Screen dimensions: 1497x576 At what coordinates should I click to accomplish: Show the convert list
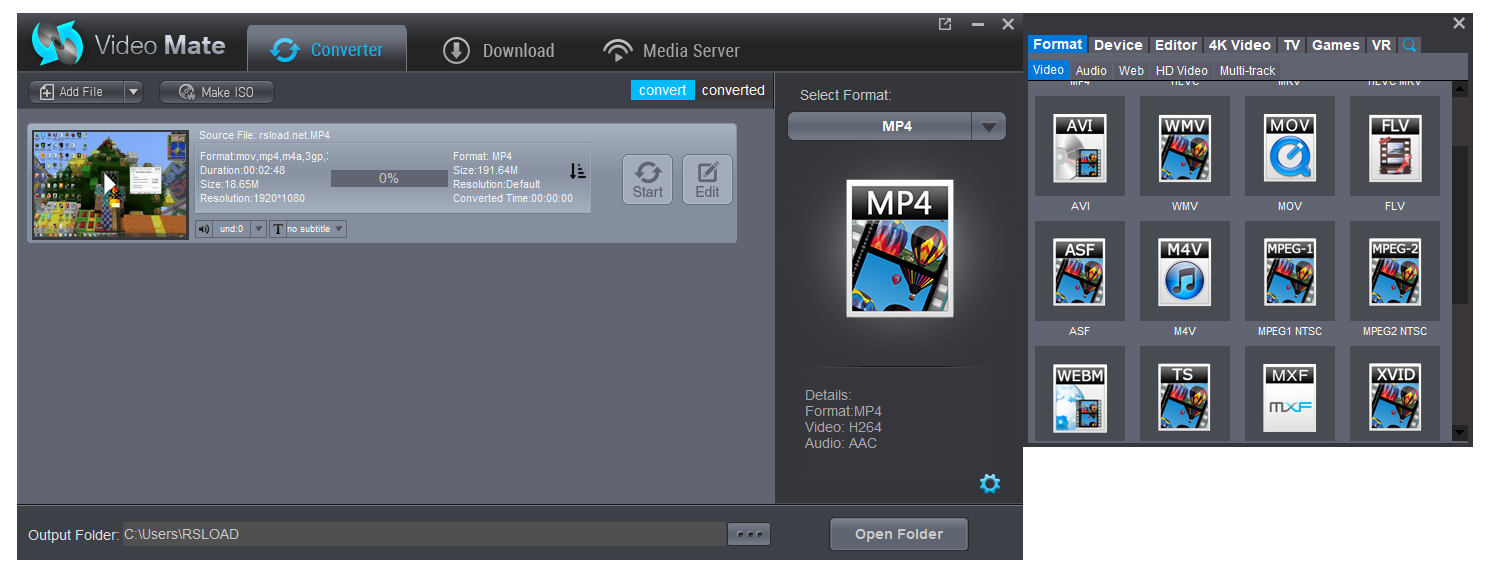662,90
